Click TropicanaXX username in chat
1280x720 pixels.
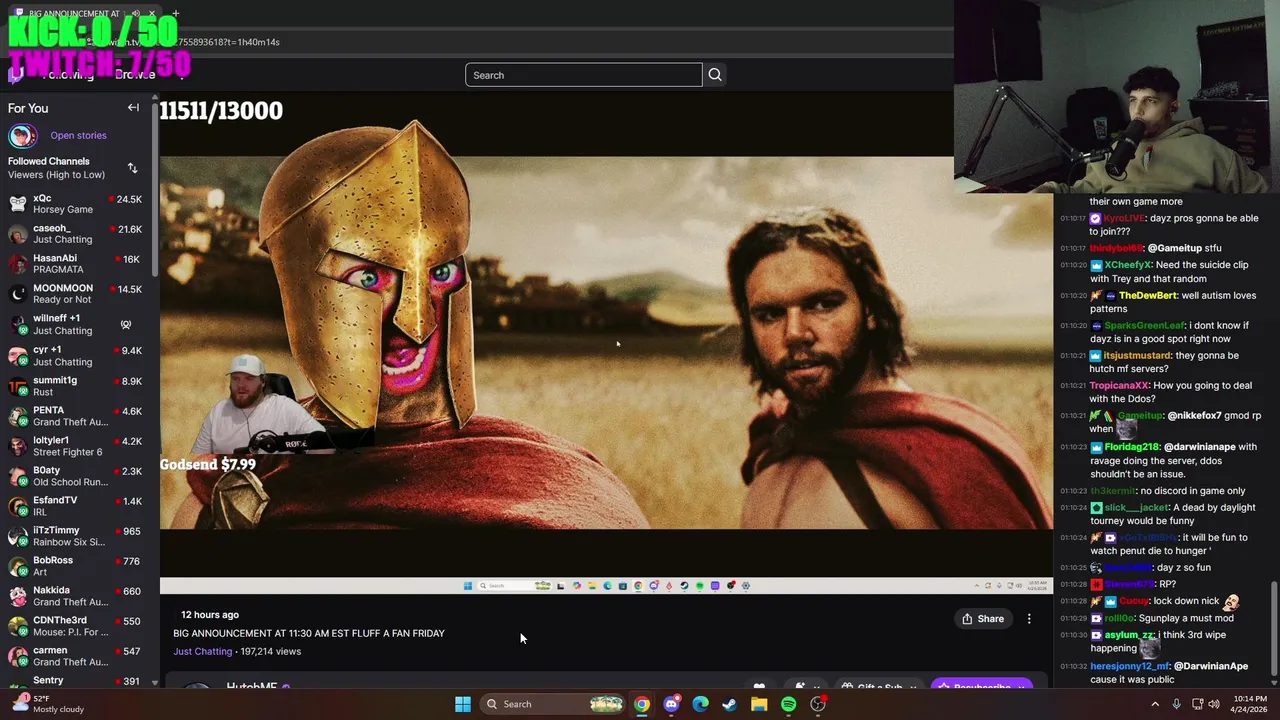point(1119,385)
